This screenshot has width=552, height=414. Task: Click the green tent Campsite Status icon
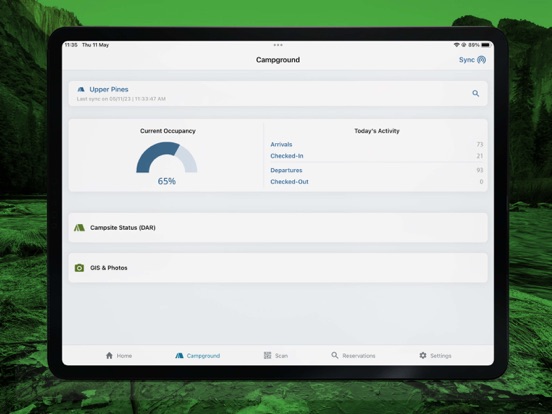coord(79,227)
